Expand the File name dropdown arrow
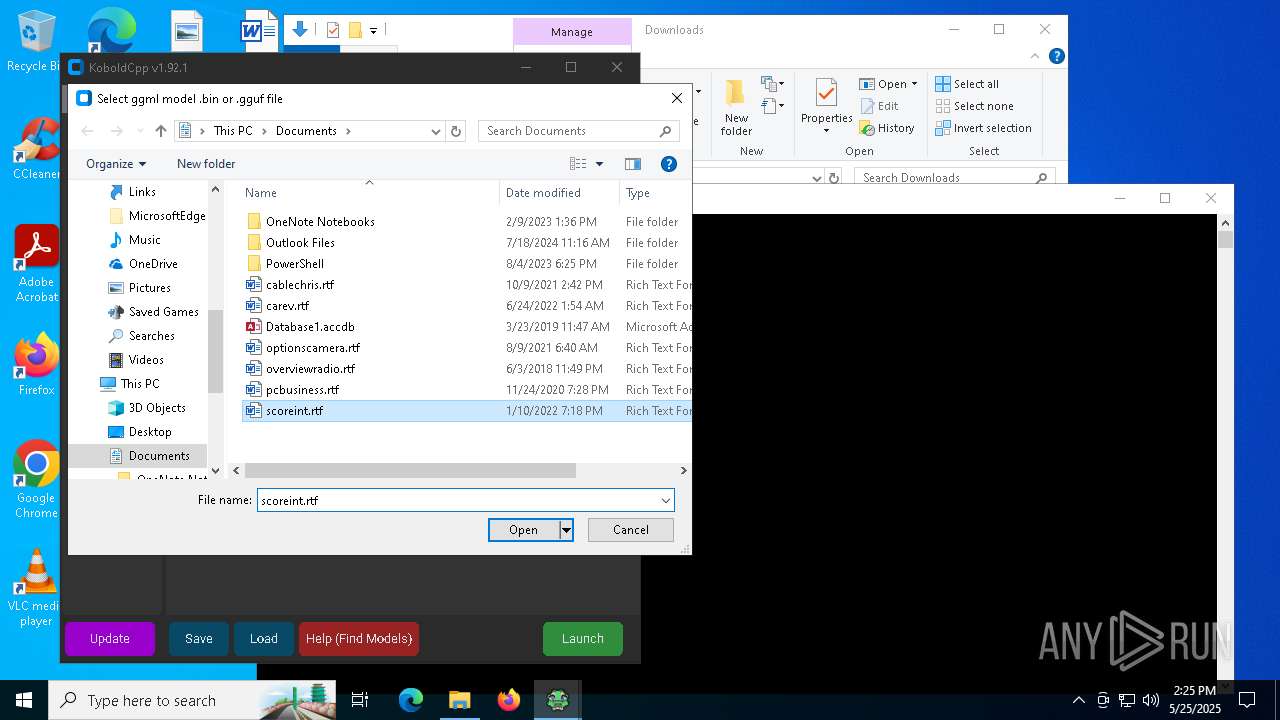The height and width of the screenshot is (720, 1280). coord(665,500)
